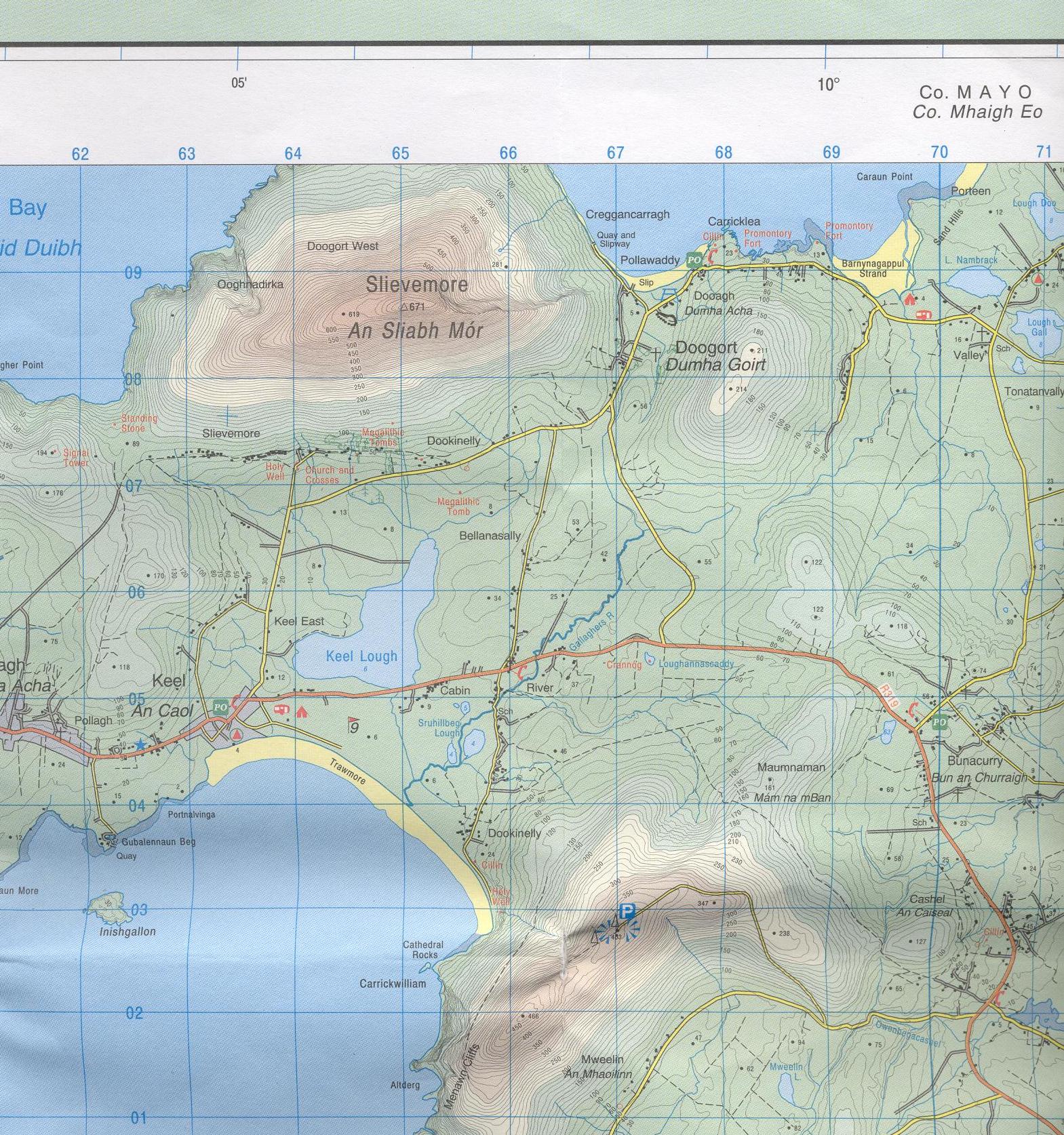Select the Pollawaddy post office icon
Viewport: 1064px width, 1135px height.
[x=693, y=260]
